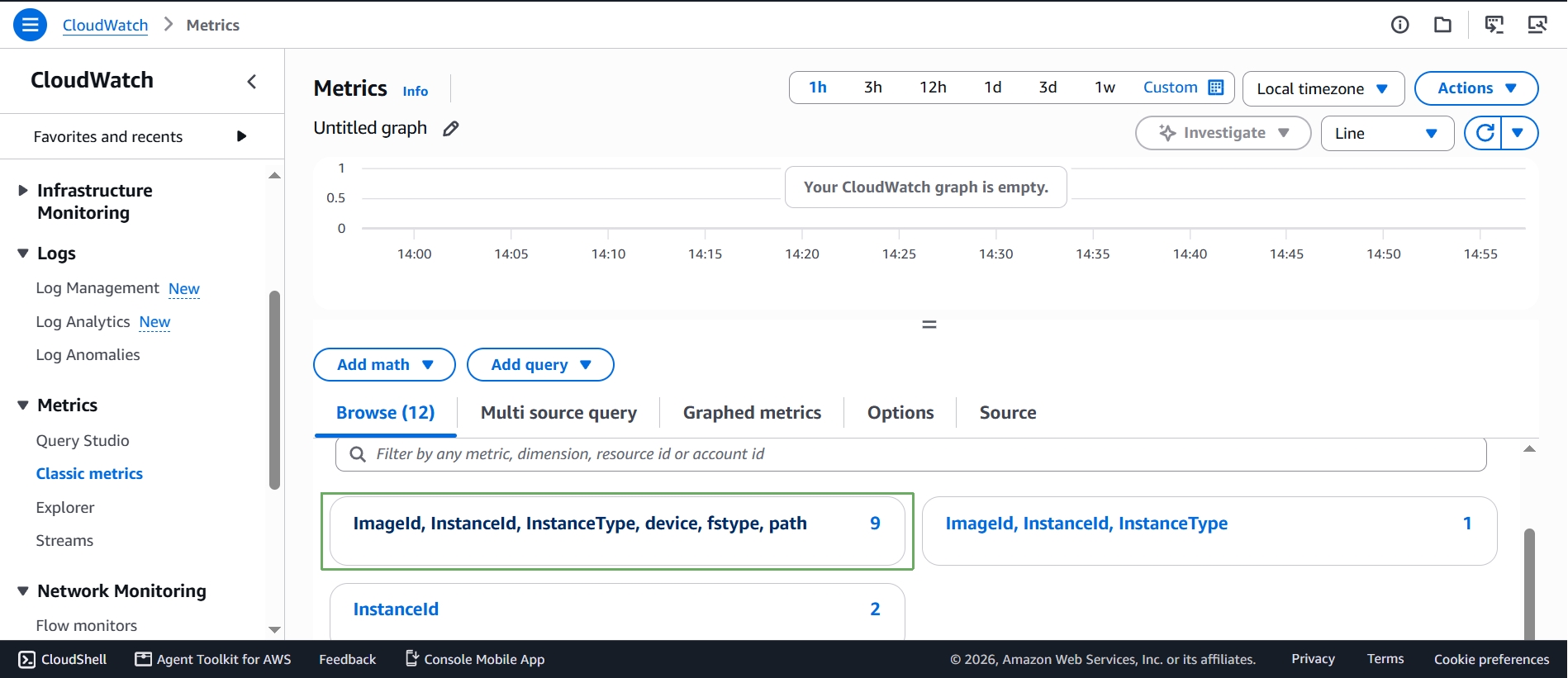Open the Source tab
The image size is (1568, 678).
(1008, 412)
